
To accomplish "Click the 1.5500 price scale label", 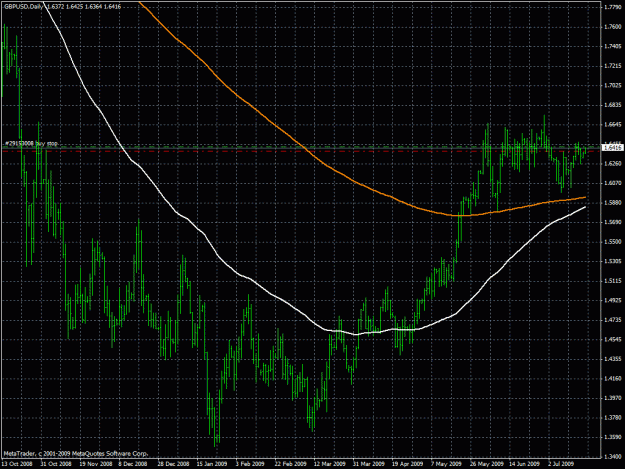I will [613, 241].
